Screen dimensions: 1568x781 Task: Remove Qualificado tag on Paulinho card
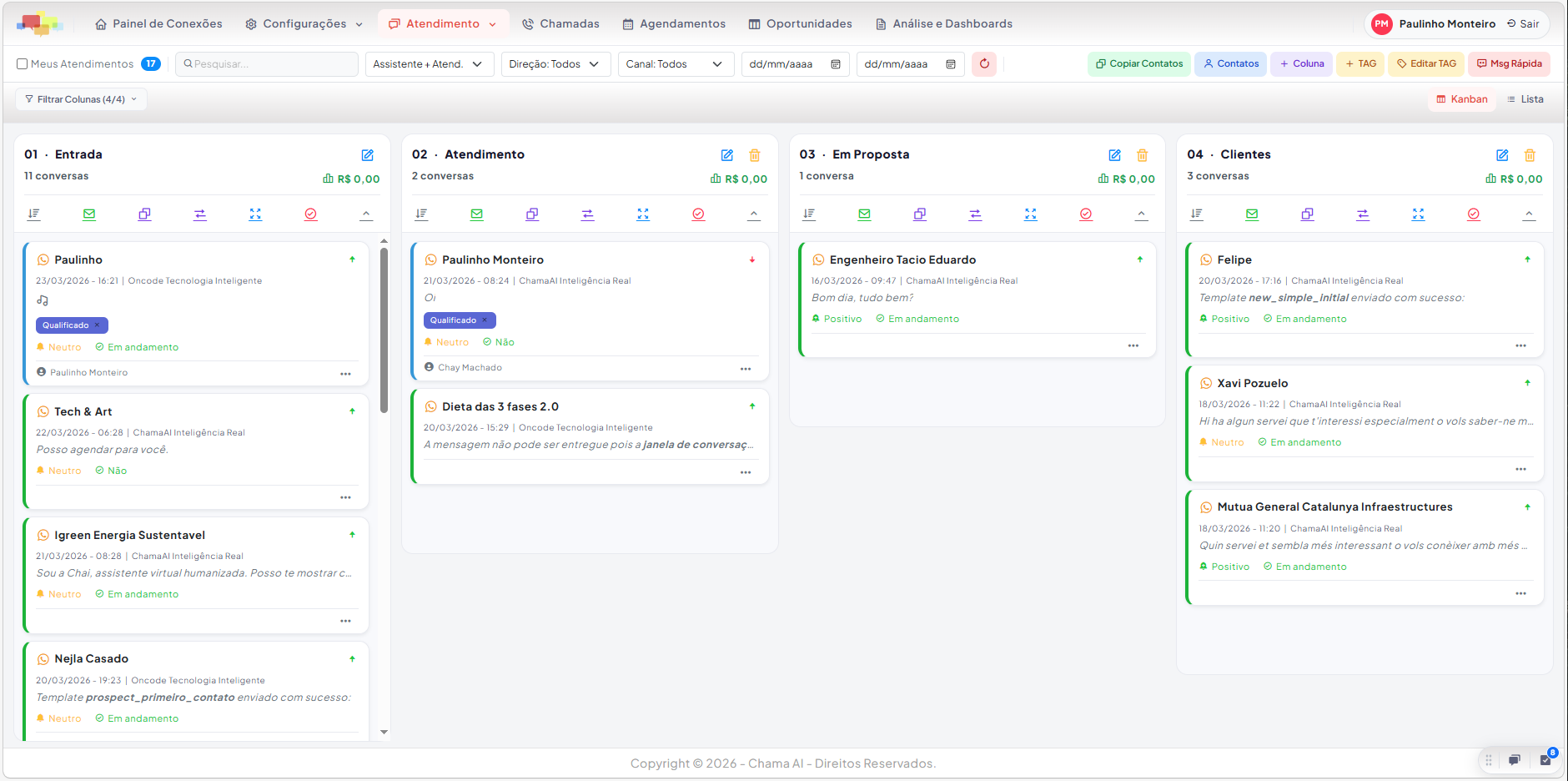pyautogui.click(x=97, y=325)
